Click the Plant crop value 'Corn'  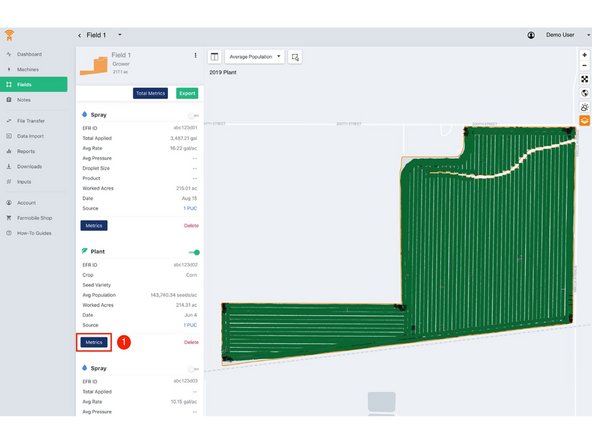pyautogui.click(x=191, y=275)
